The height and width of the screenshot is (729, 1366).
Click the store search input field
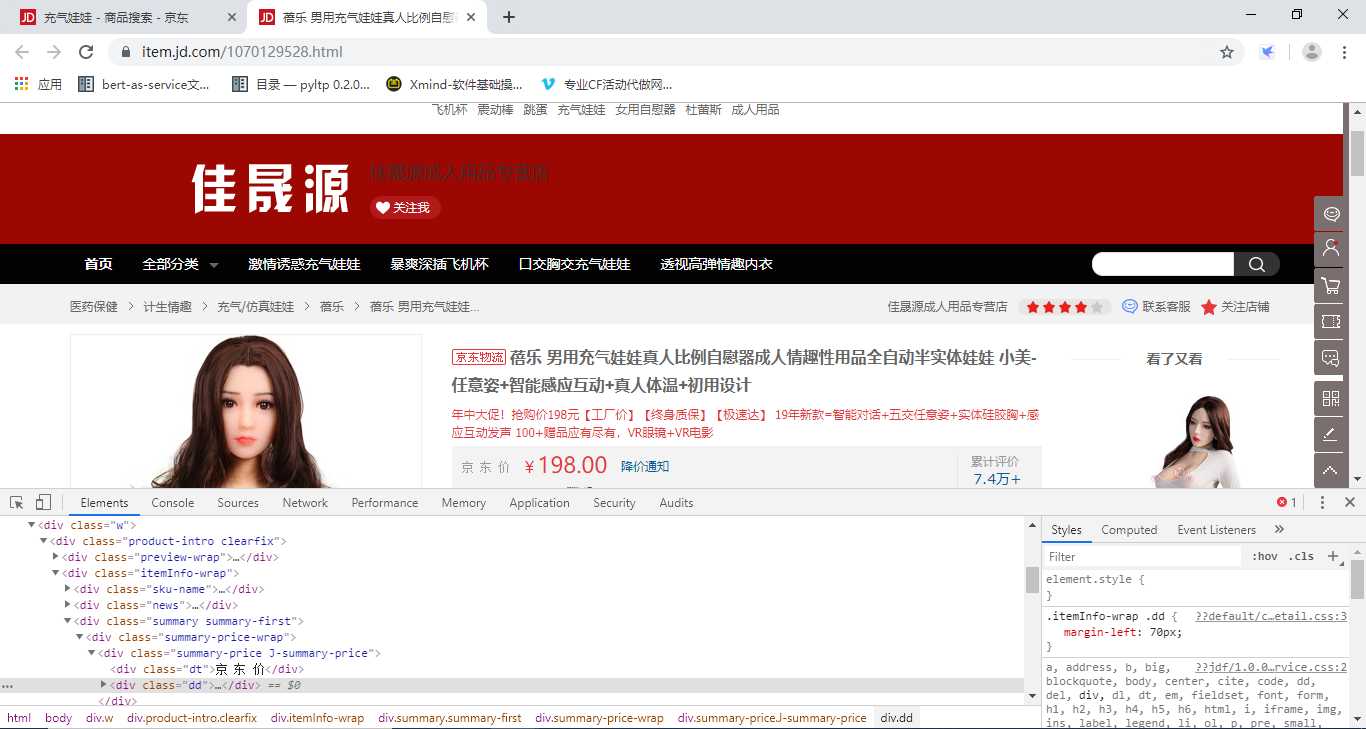tap(1163, 264)
